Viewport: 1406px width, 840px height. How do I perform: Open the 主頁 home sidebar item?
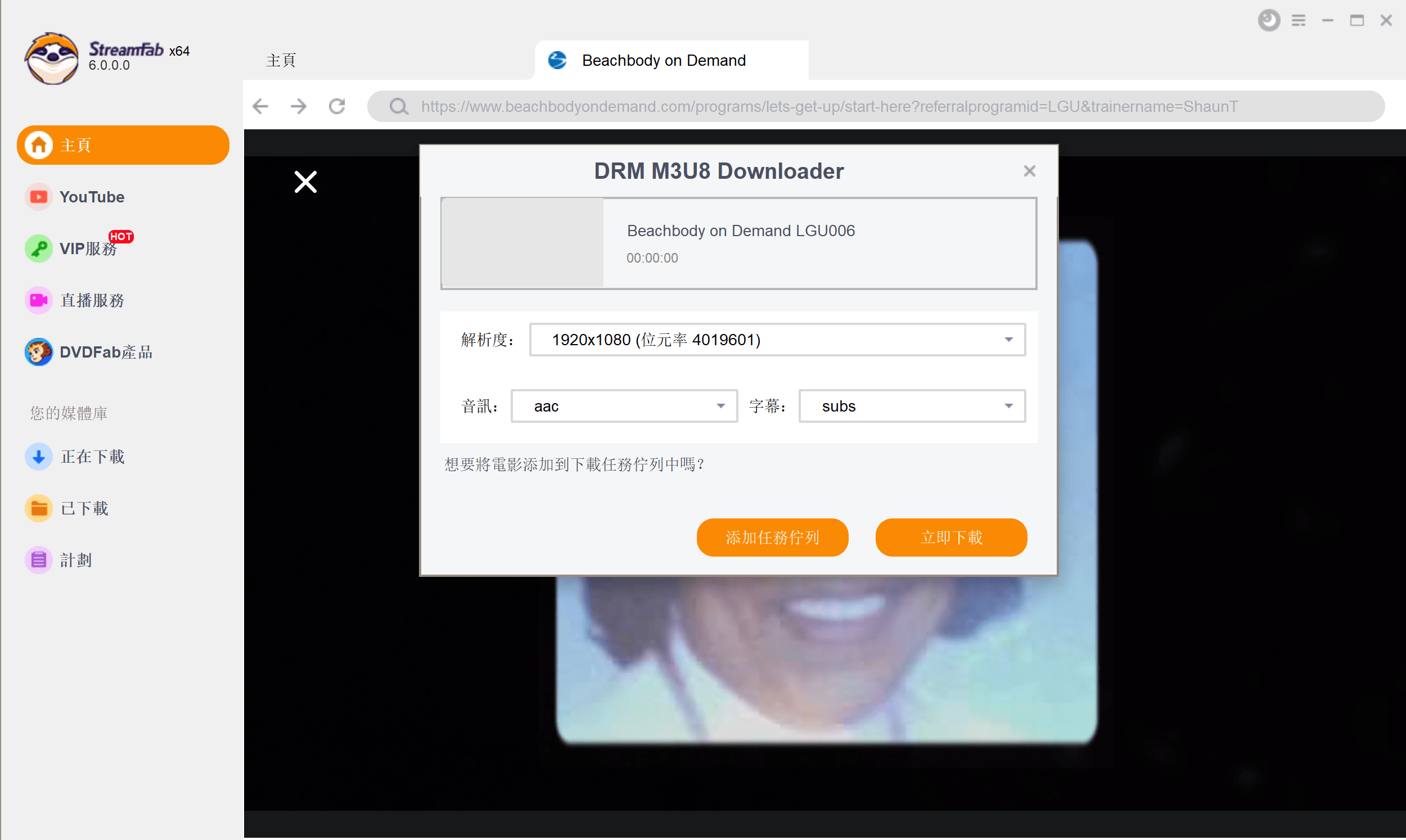click(123, 145)
